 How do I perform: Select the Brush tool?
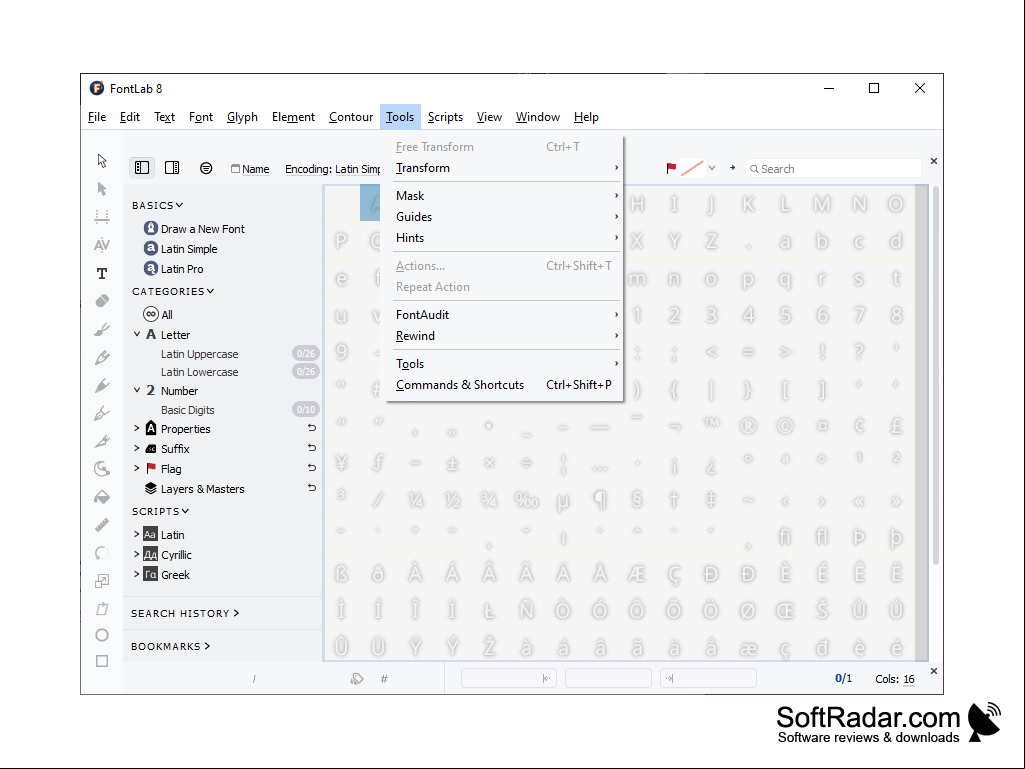tap(102, 330)
